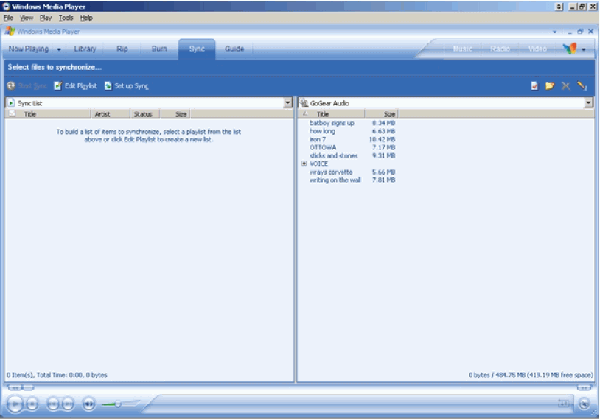This screenshot has width=600, height=419.
Task: Click the create folder icon on device
Action: click(549, 86)
